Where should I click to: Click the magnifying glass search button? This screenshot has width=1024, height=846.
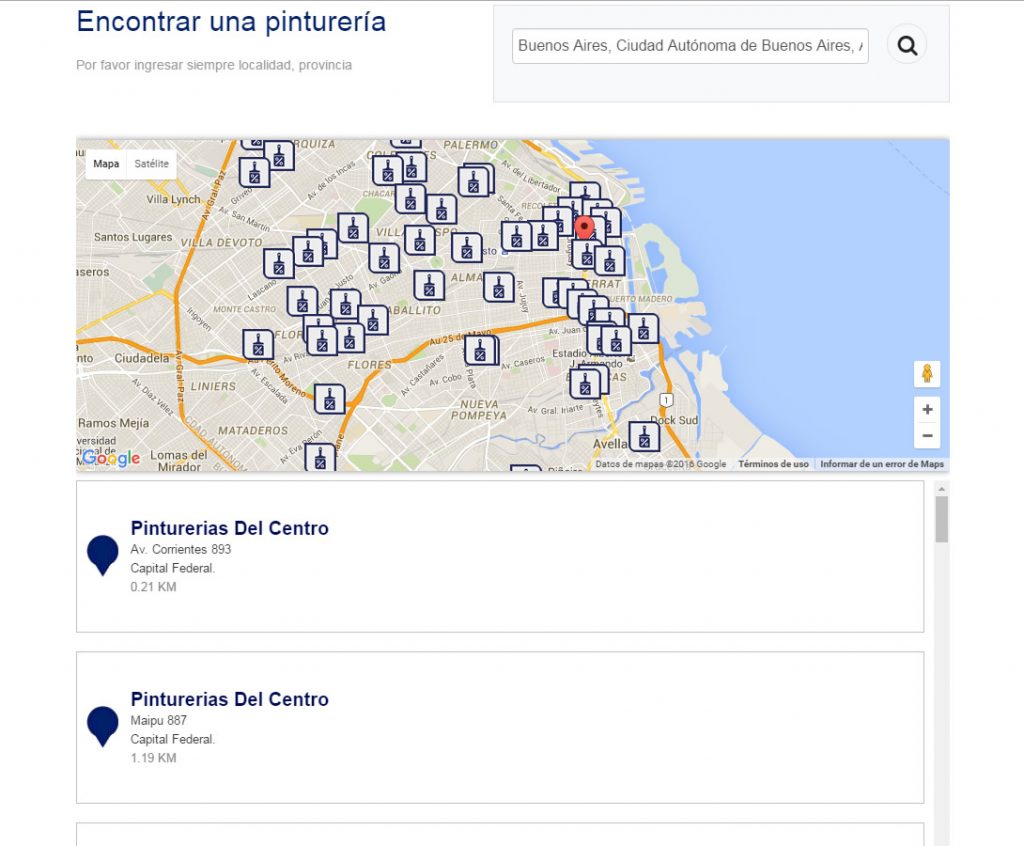point(907,45)
